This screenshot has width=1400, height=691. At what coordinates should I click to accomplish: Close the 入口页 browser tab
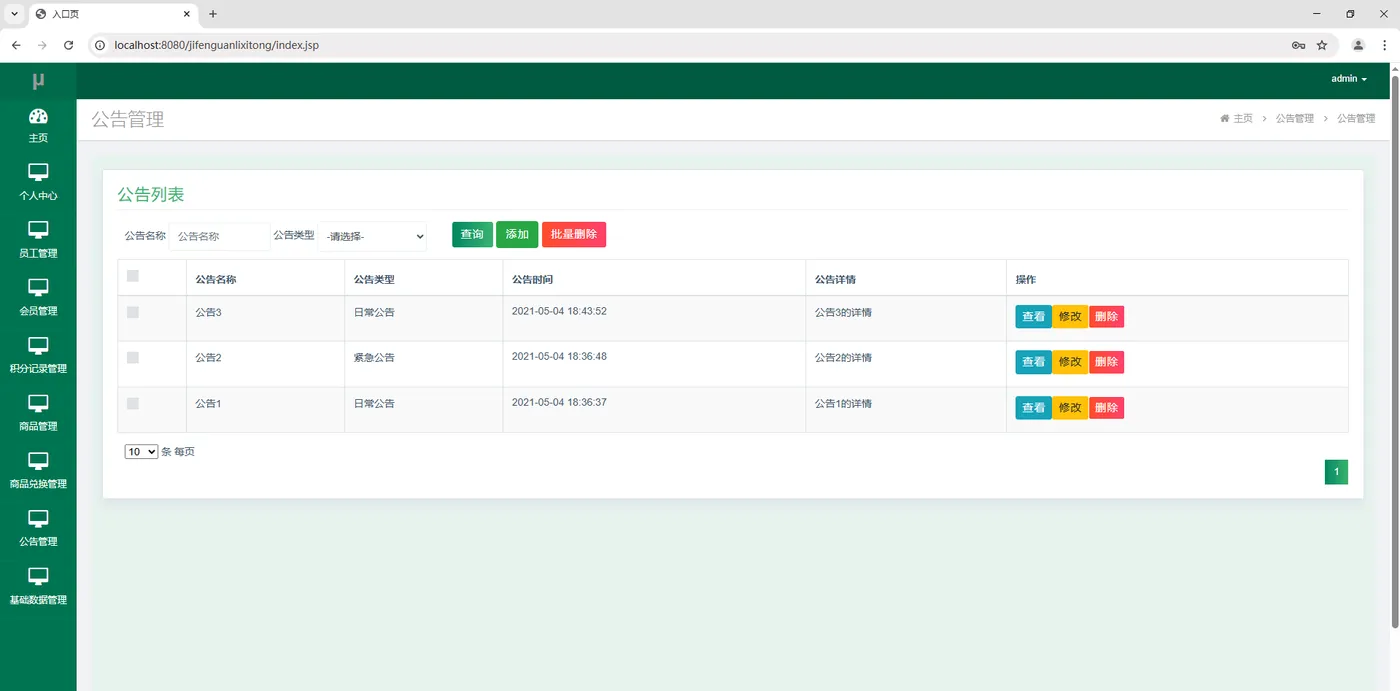tap(187, 14)
